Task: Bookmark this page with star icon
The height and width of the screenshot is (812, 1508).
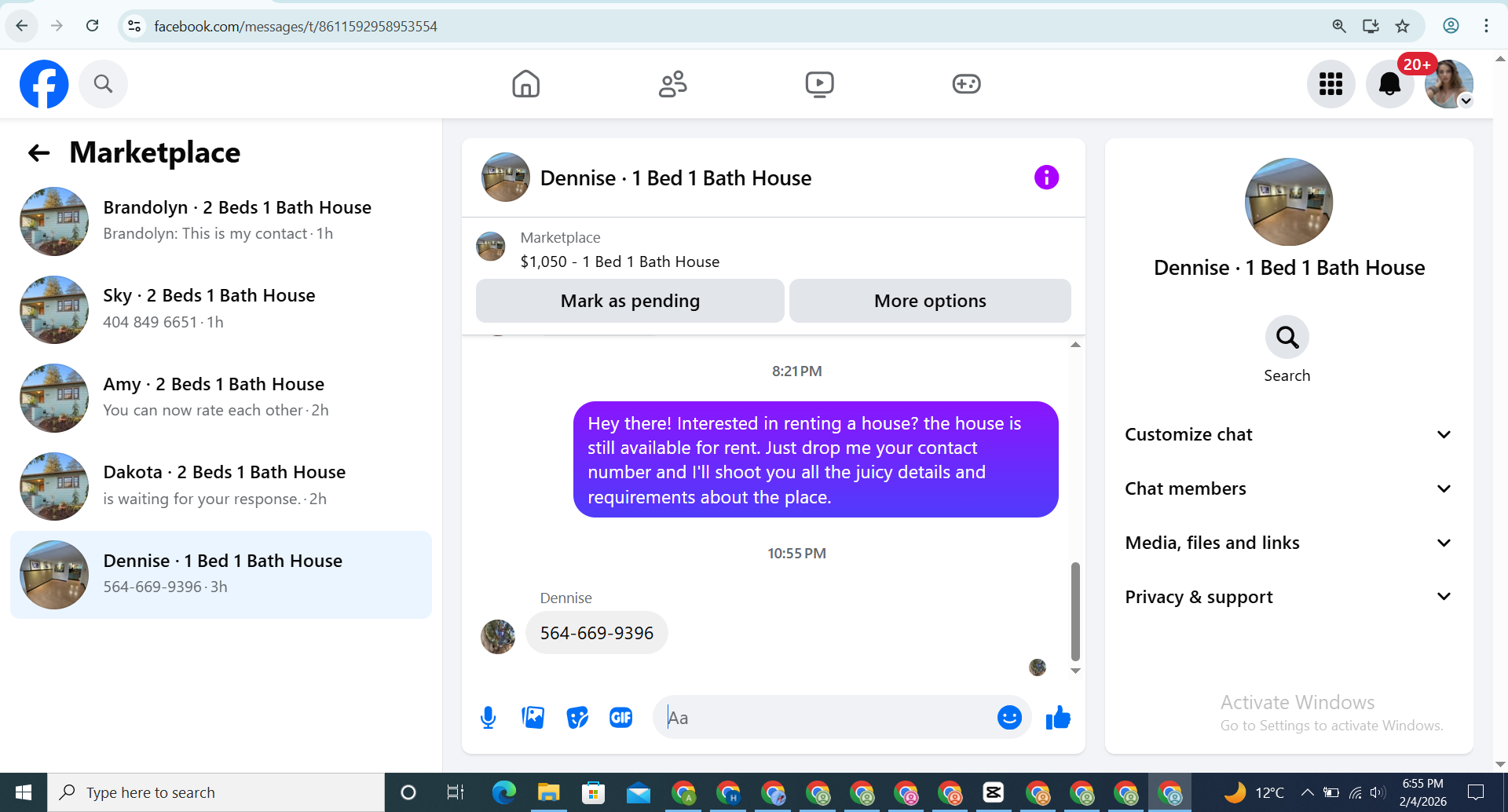Action: point(1402,26)
